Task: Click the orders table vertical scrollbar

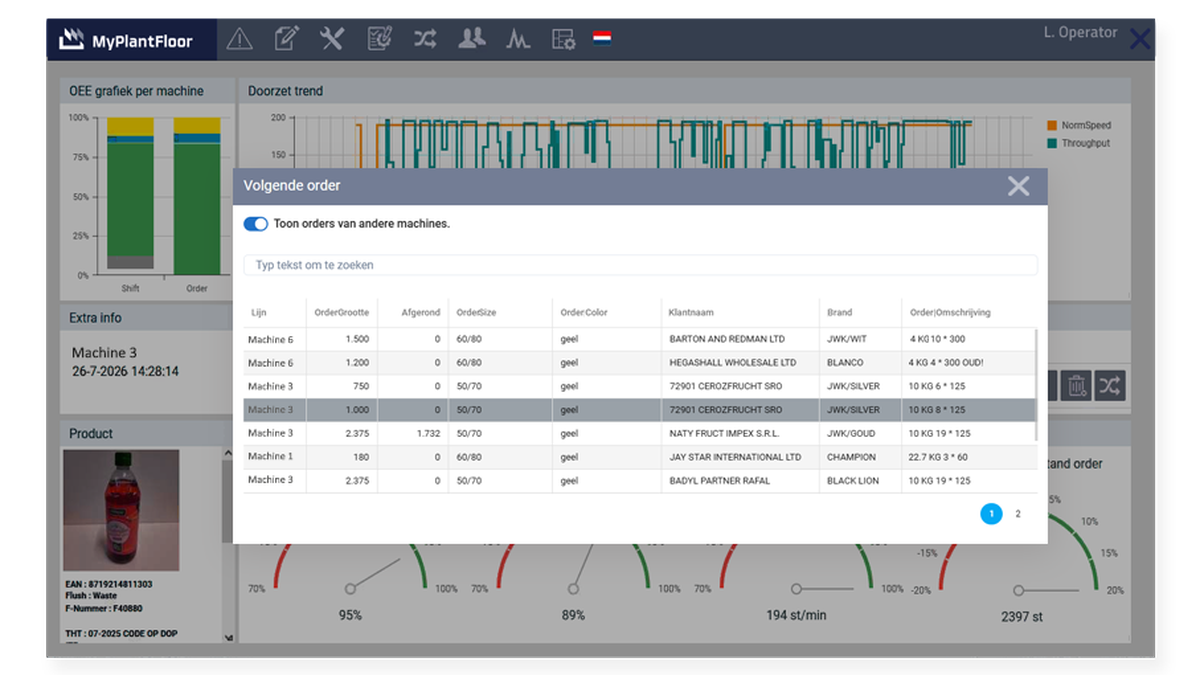Action: pos(1035,384)
